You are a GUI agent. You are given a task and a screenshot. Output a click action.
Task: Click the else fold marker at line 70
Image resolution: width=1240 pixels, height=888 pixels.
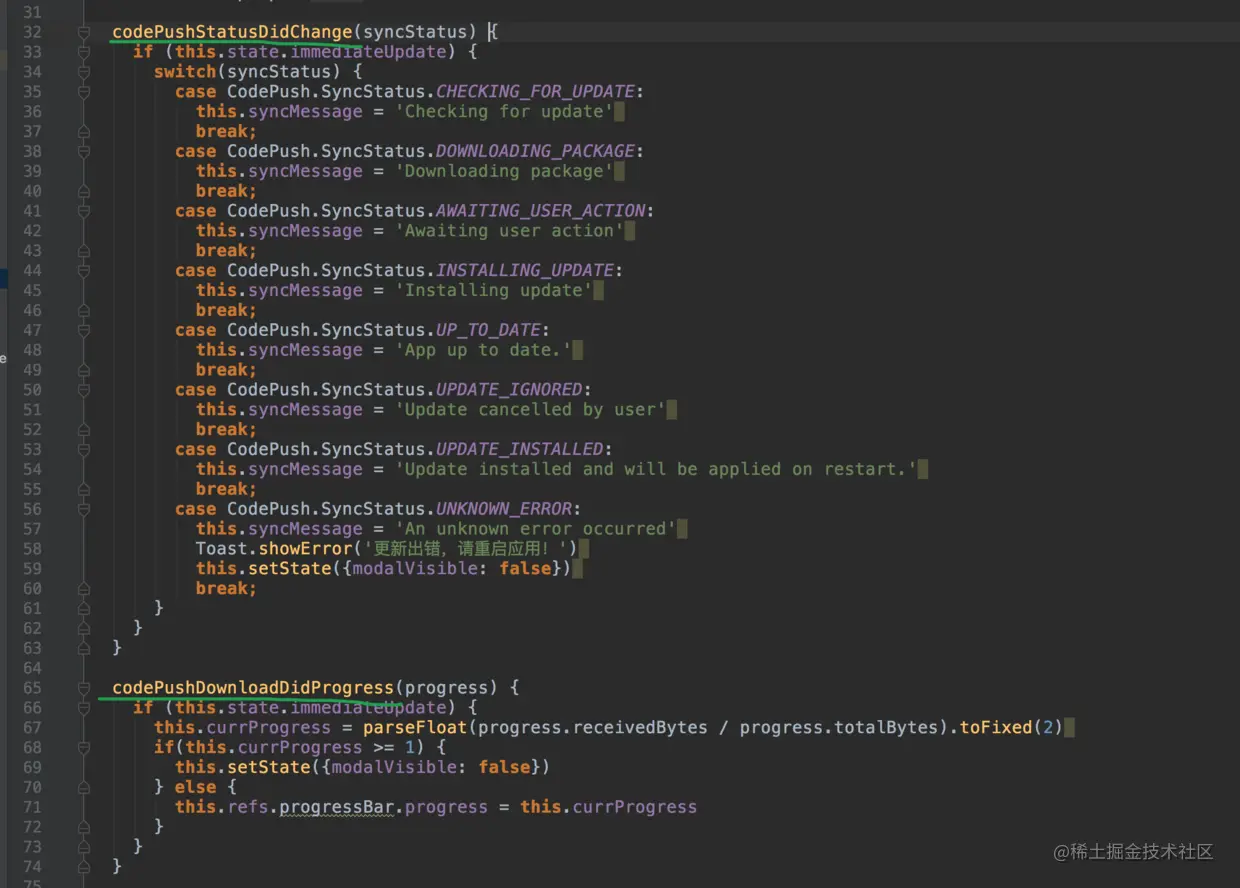point(84,787)
